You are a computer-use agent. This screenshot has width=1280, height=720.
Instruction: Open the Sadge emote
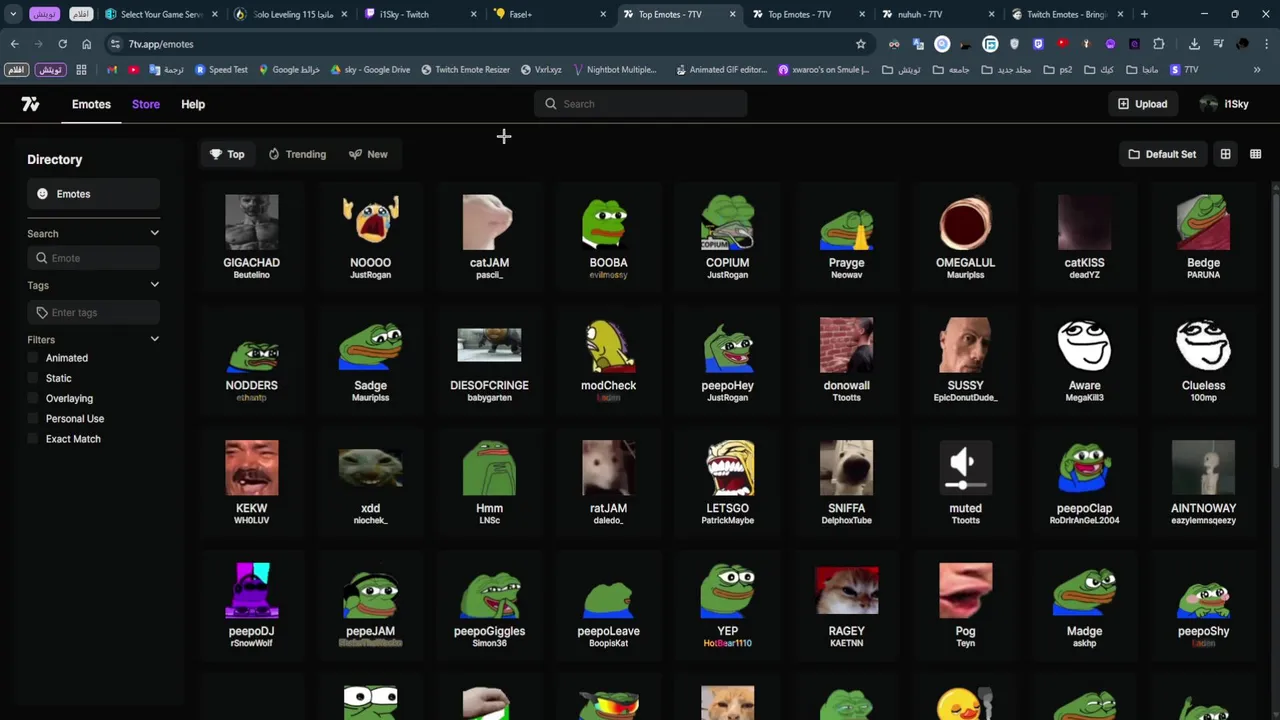[370, 360]
